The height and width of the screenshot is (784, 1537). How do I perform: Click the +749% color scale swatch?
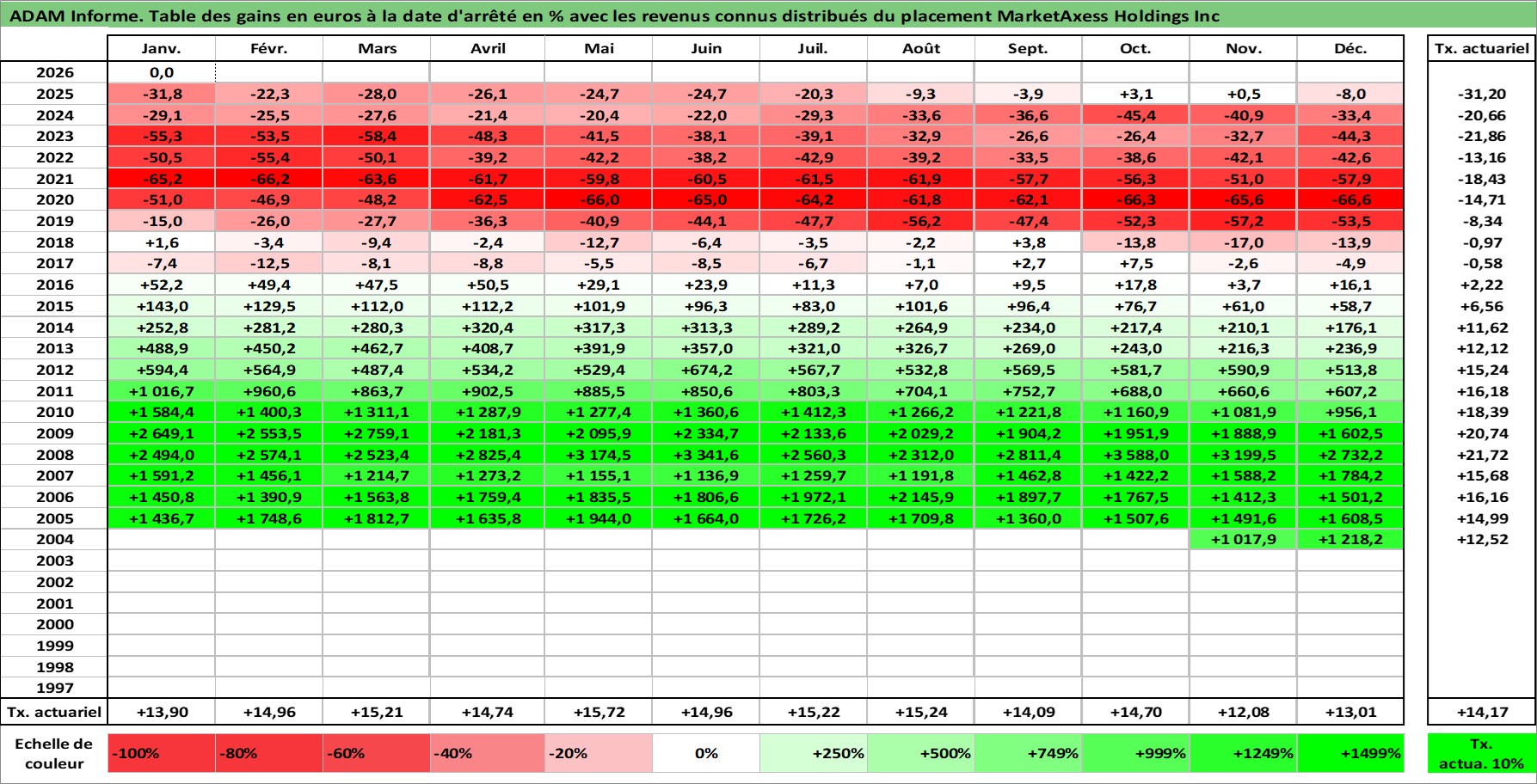point(1029,753)
